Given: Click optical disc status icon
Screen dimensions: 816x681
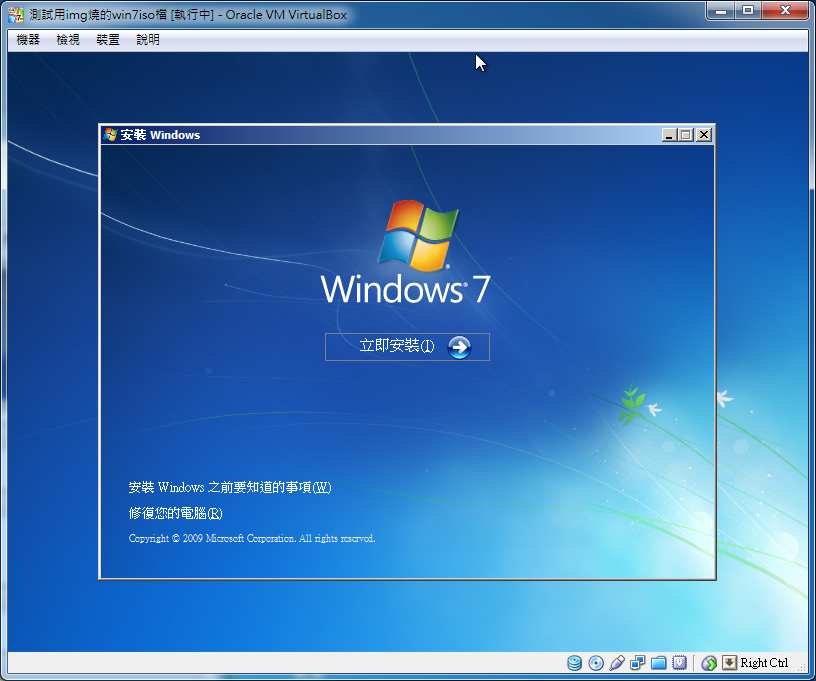Looking at the screenshot, I should (596, 663).
